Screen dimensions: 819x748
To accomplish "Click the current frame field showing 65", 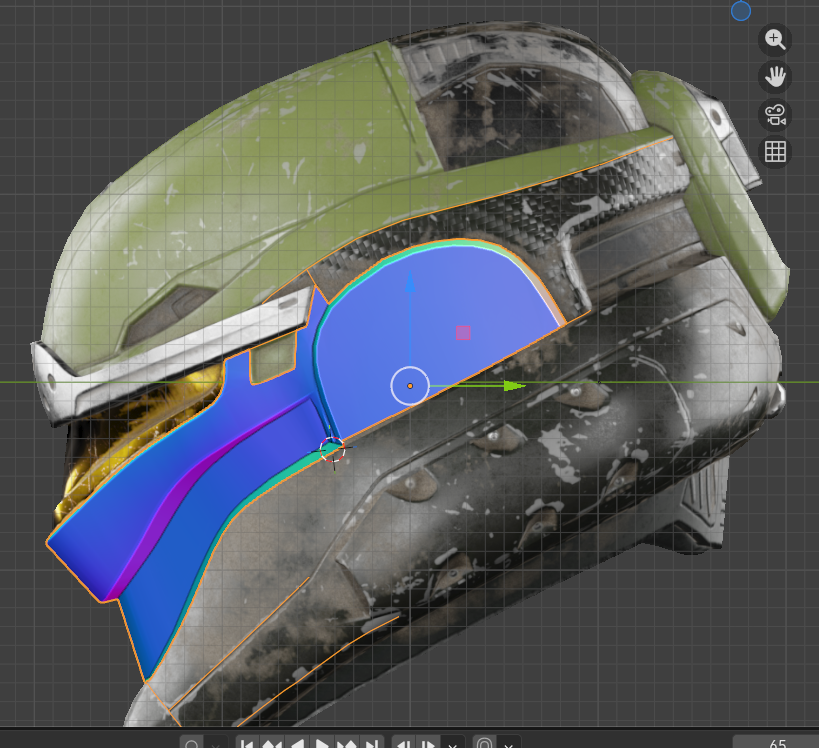I will pyautogui.click(x=776, y=743).
